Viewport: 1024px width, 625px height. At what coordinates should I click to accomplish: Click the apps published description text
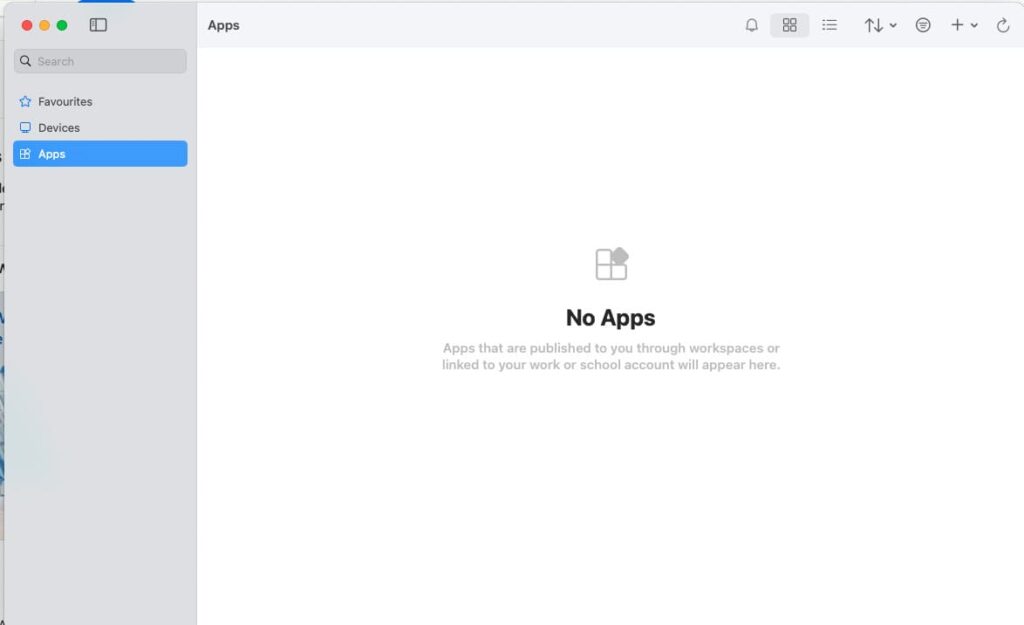(x=611, y=356)
